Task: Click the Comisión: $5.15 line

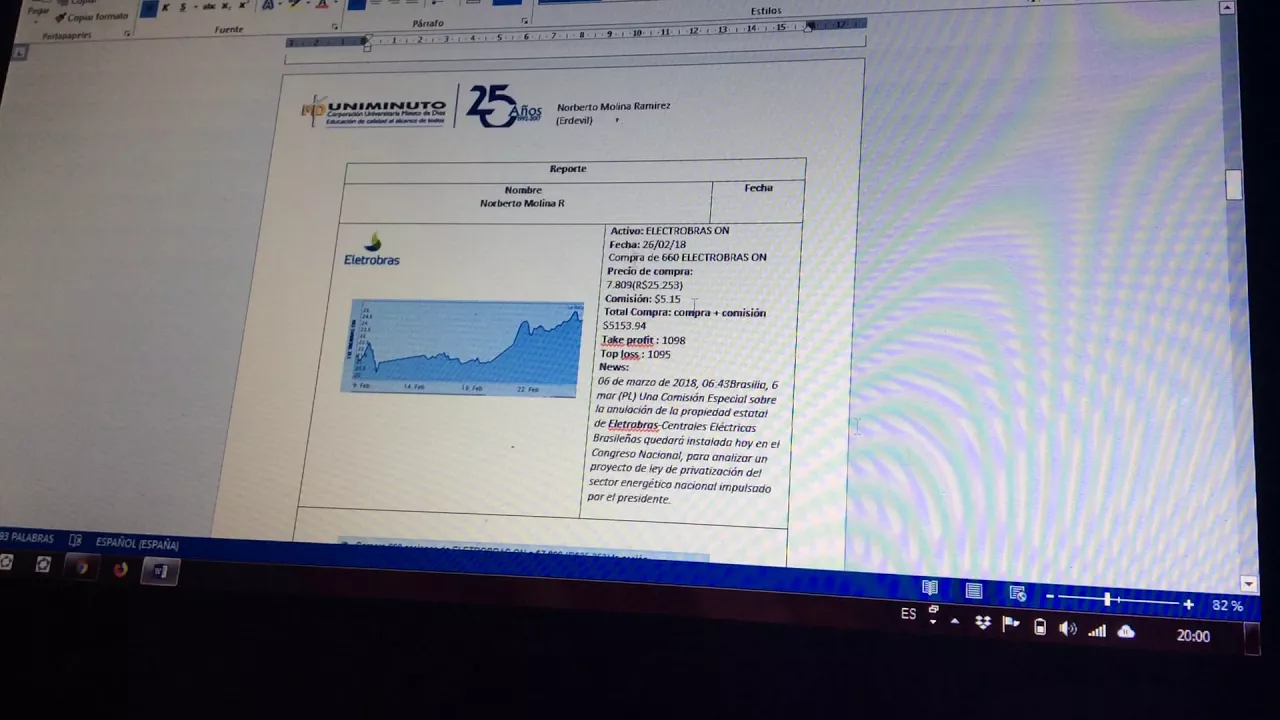Action: [643, 298]
